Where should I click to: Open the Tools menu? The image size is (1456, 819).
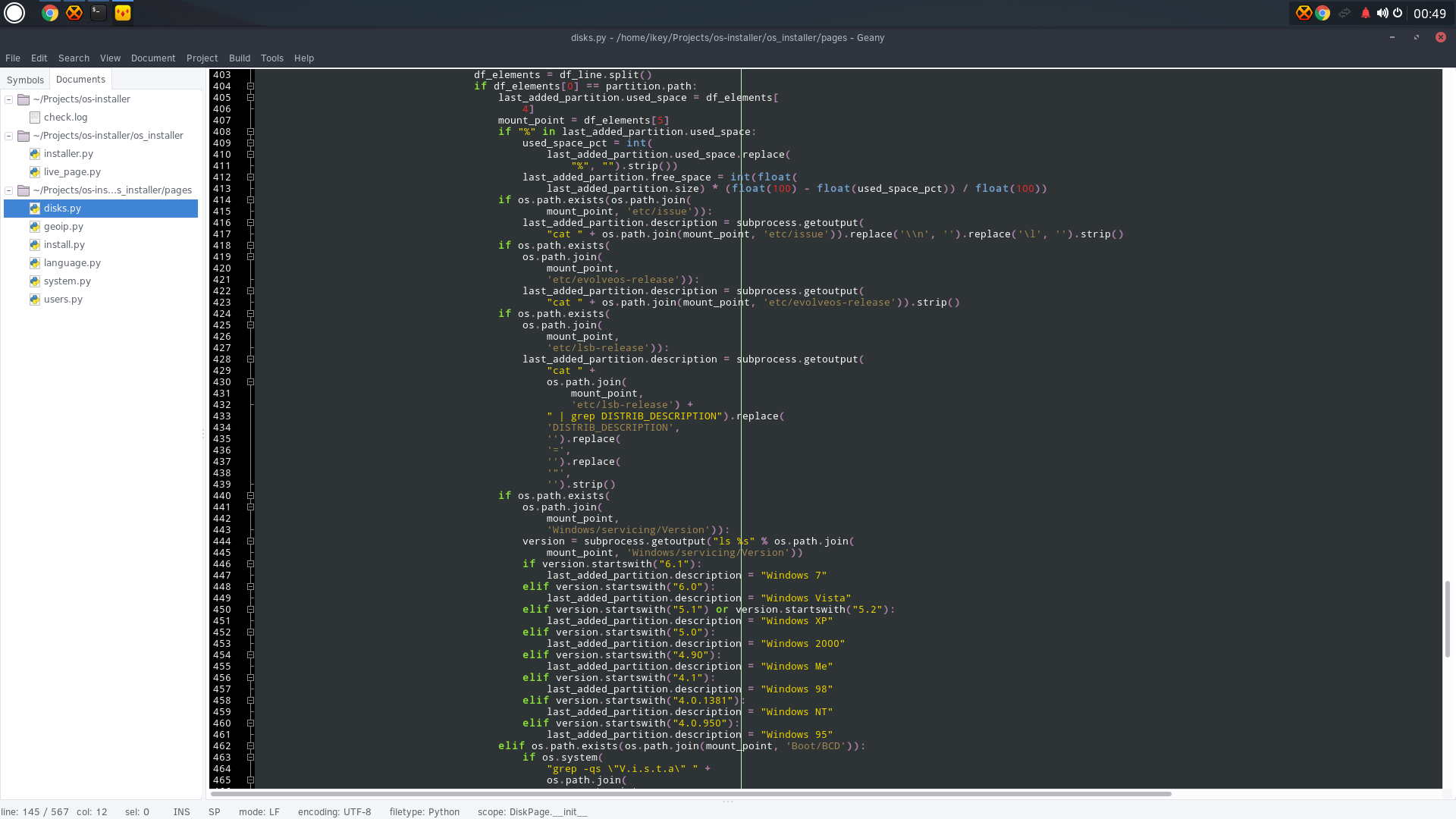coord(272,58)
